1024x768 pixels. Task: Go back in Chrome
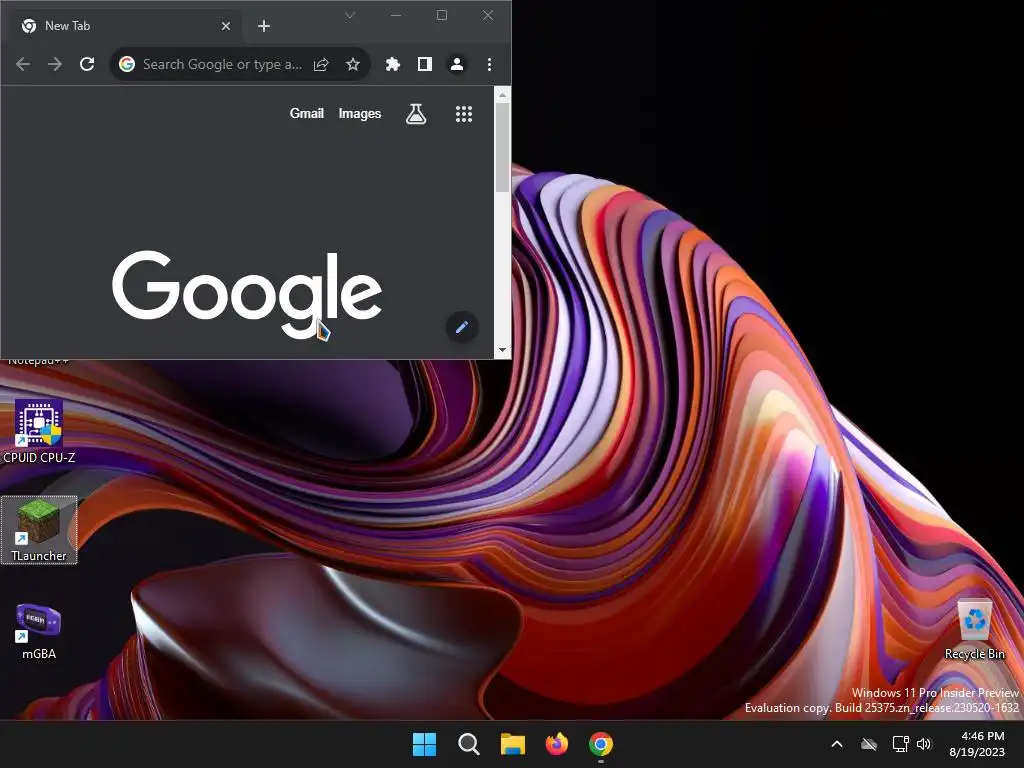click(23, 64)
